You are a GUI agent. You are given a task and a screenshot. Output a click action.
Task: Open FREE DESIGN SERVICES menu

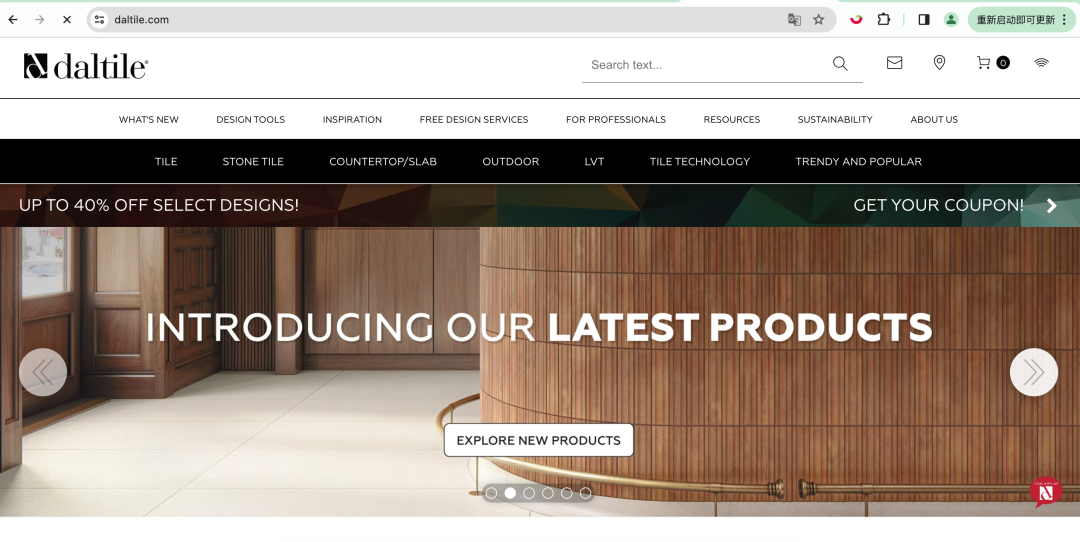[474, 120]
